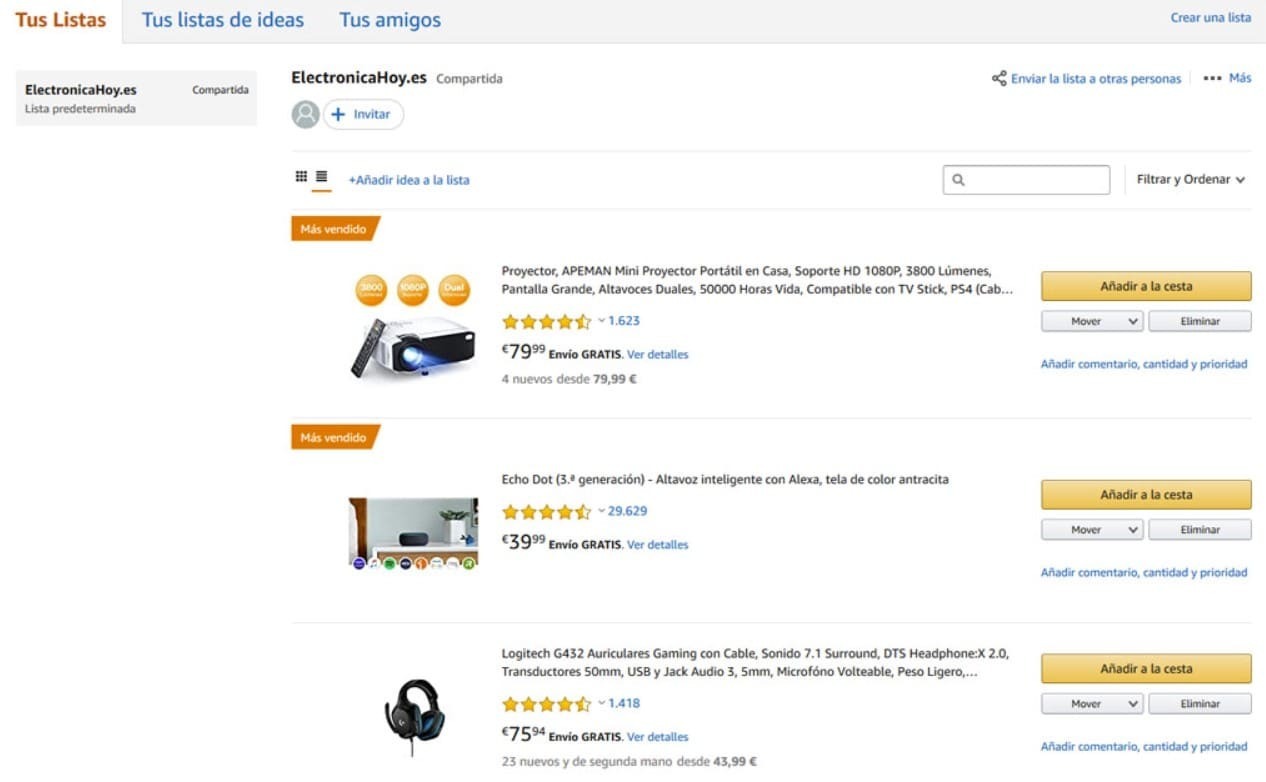
Task: Click Eliminar for Logitech G432 headset
Action: pos(1199,704)
